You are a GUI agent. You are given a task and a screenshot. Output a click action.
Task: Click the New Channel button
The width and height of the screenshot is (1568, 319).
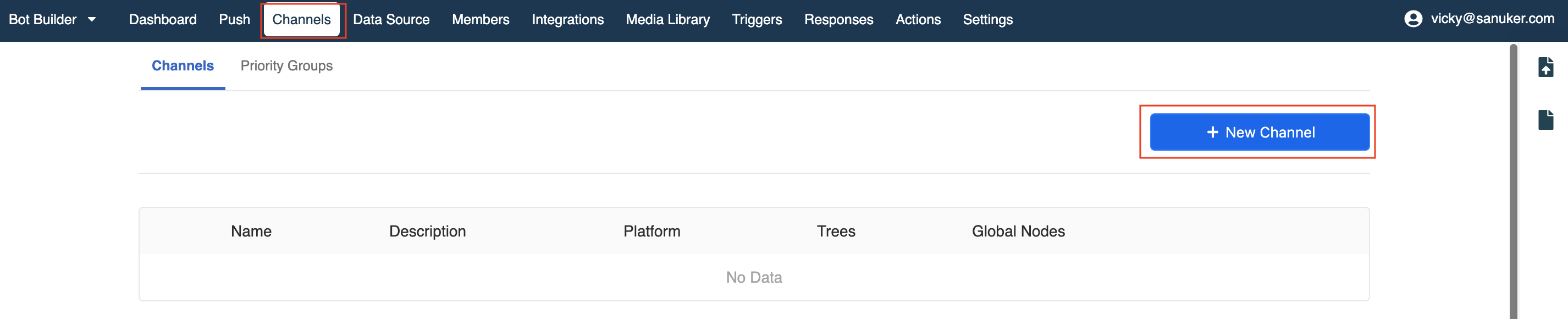pos(1259,132)
